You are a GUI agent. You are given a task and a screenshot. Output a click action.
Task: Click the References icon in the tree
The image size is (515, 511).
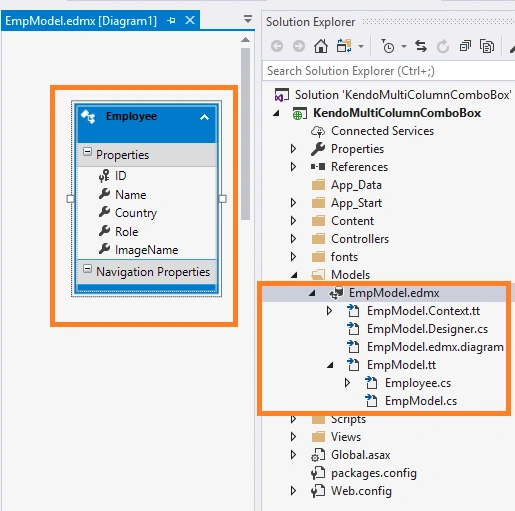pos(318,167)
